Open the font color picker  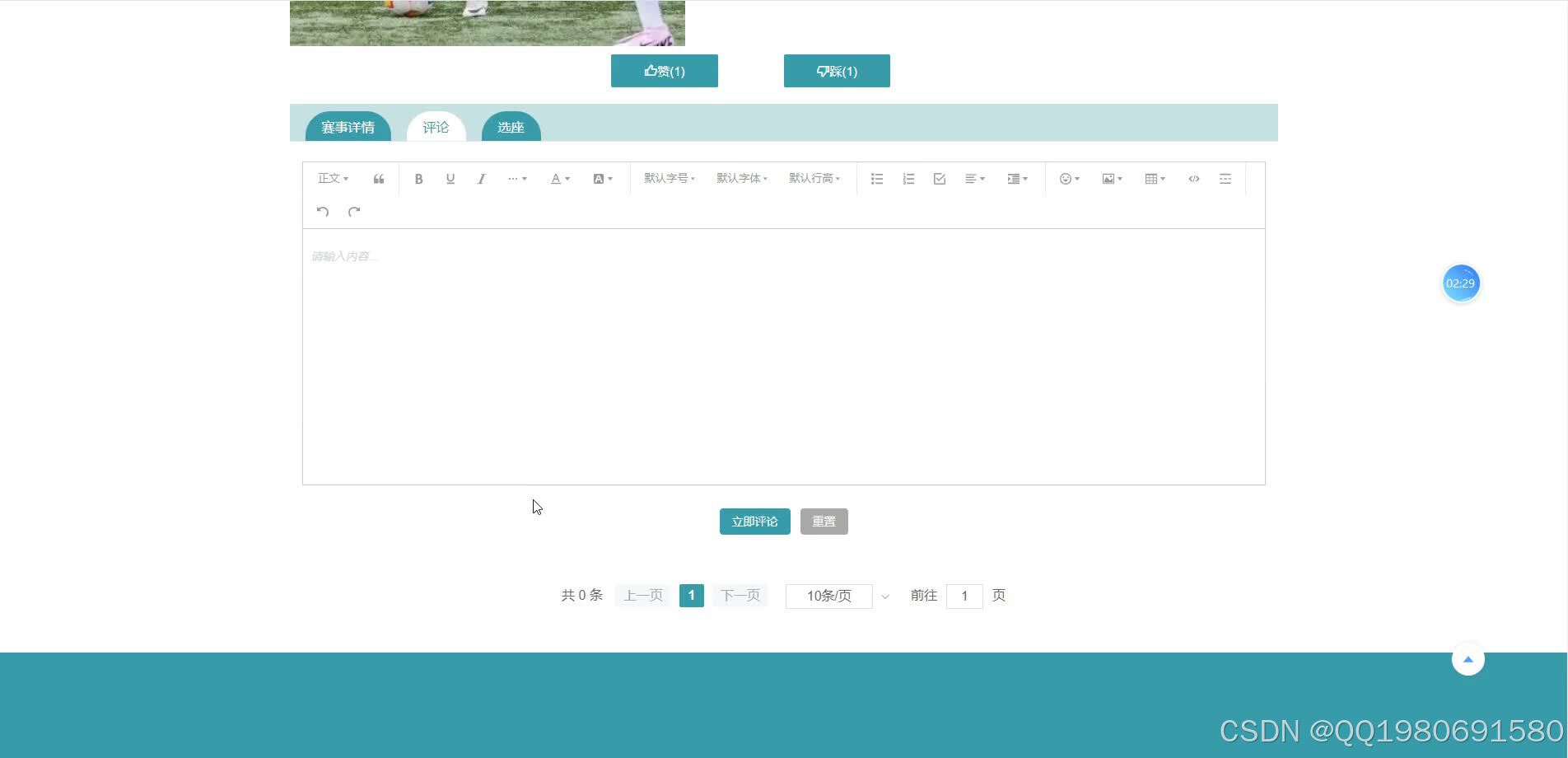pos(560,179)
